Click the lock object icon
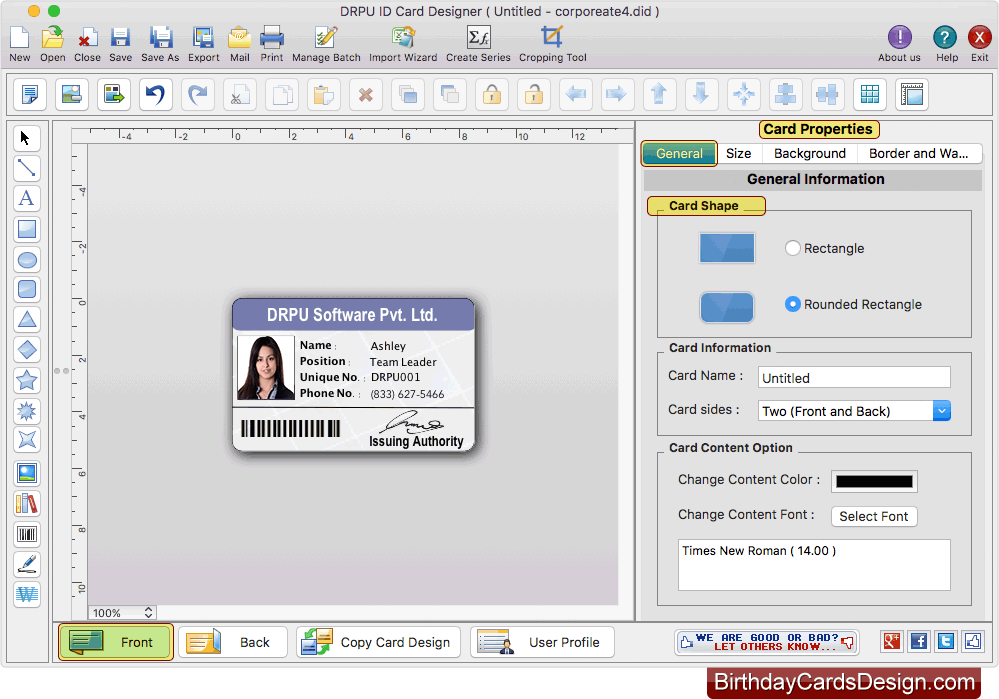Viewport: 999px width, 699px height. point(492,95)
